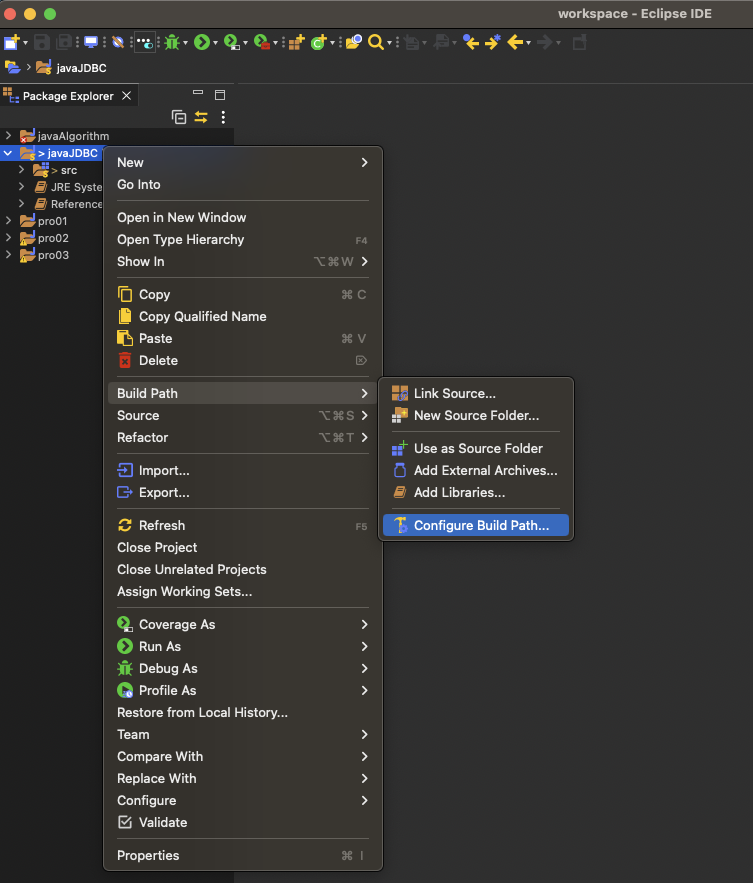Choose Add External Archives...
The image size is (753, 883).
pyautogui.click(x=476, y=470)
